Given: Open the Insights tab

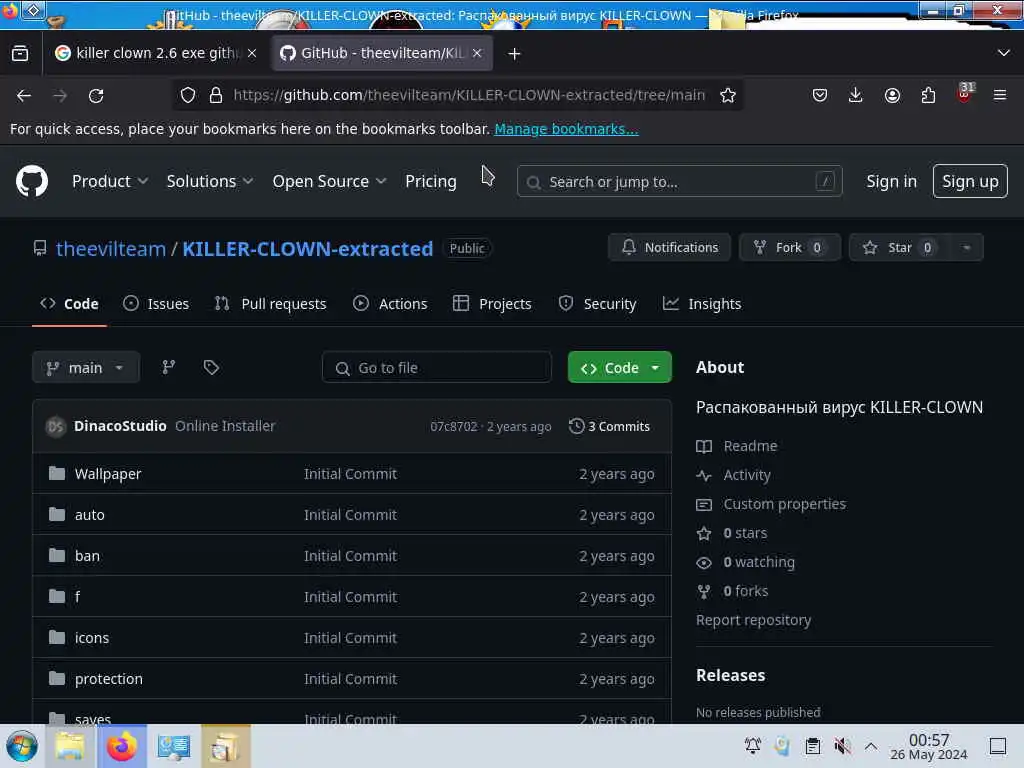Looking at the screenshot, I should (702, 304).
